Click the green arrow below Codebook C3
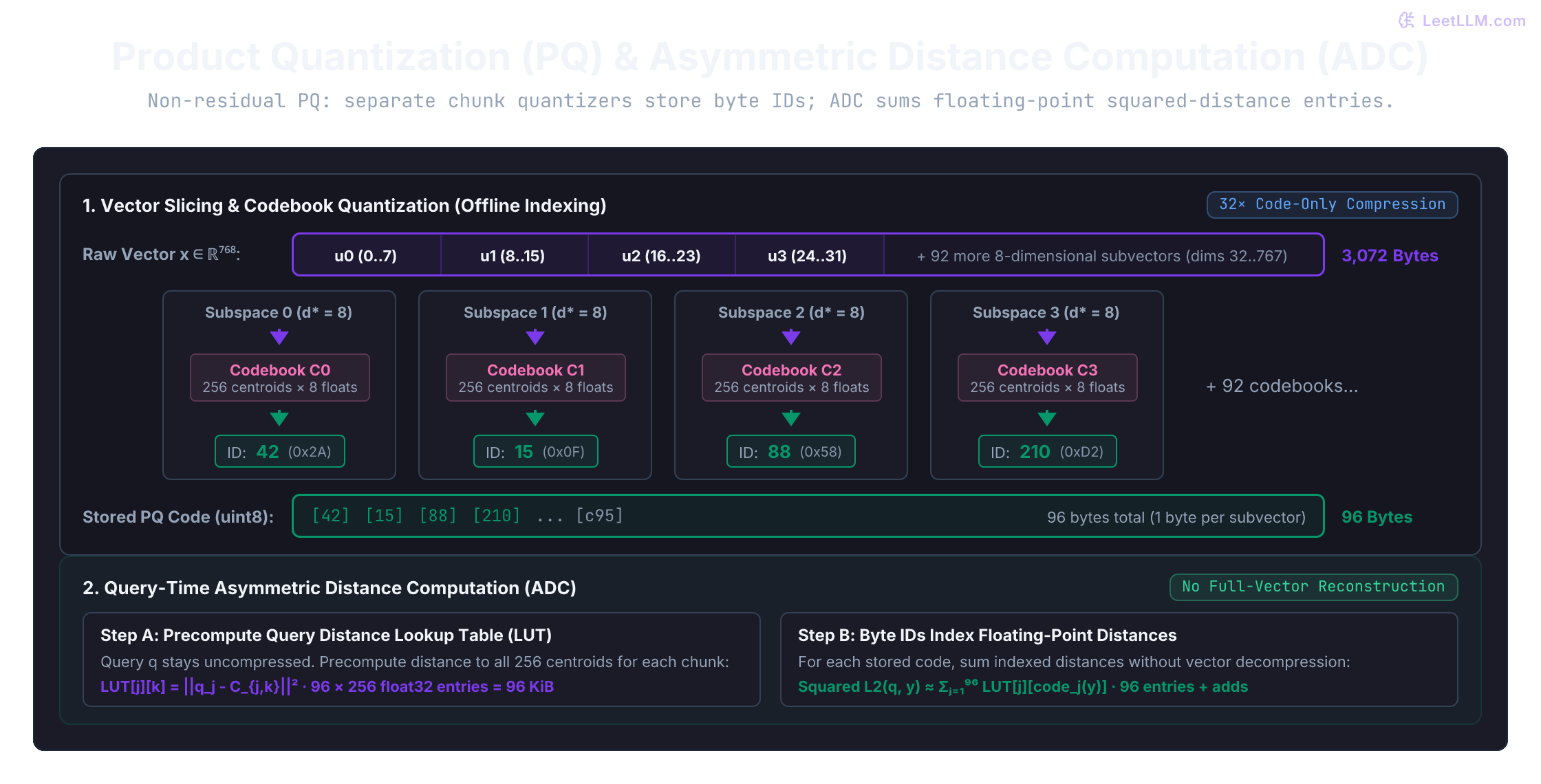Viewport: 1541px width, 784px height. pyautogui.click(x=1047, y=418)
